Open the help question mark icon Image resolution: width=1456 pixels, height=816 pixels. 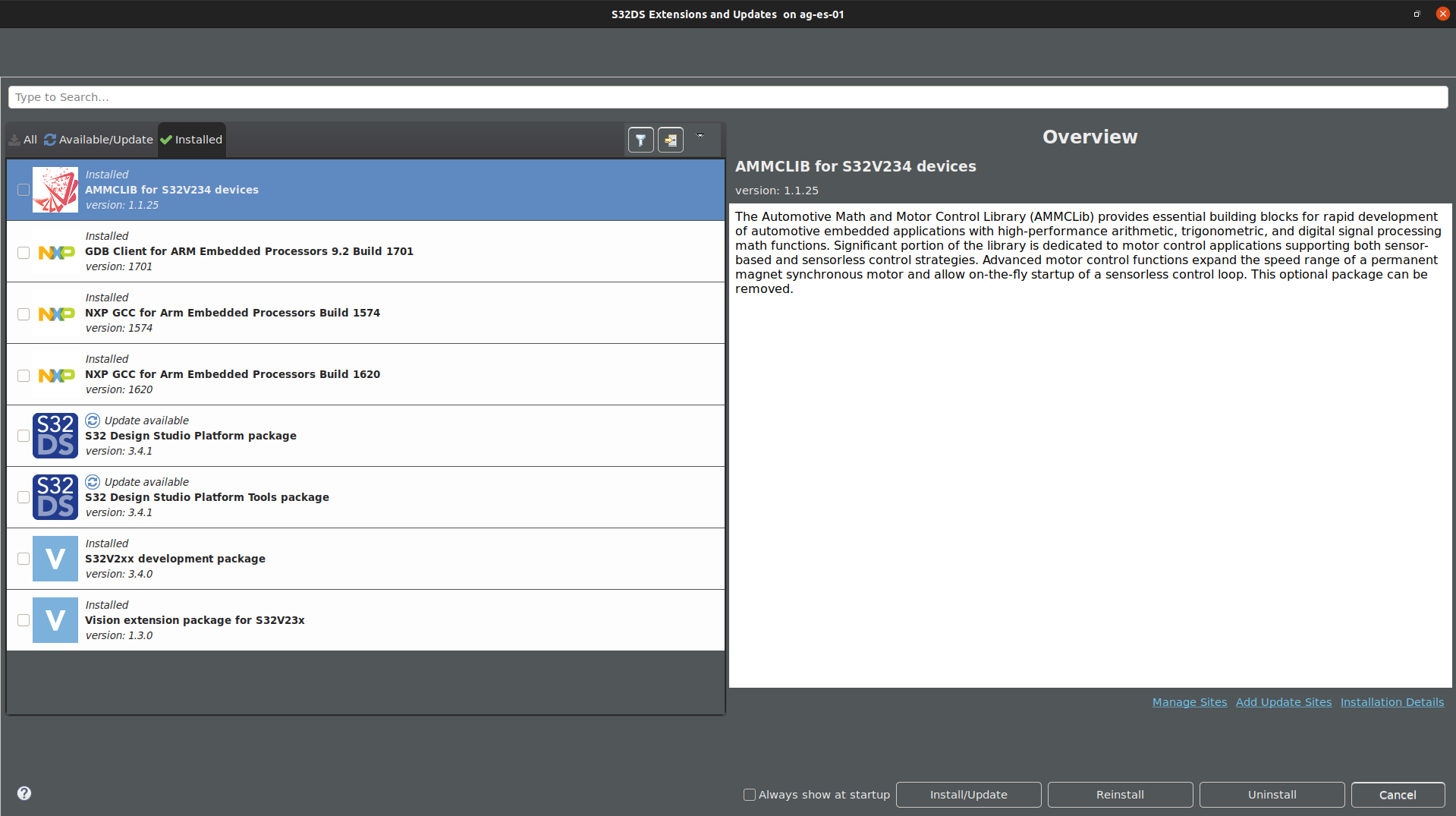[24, 793]
